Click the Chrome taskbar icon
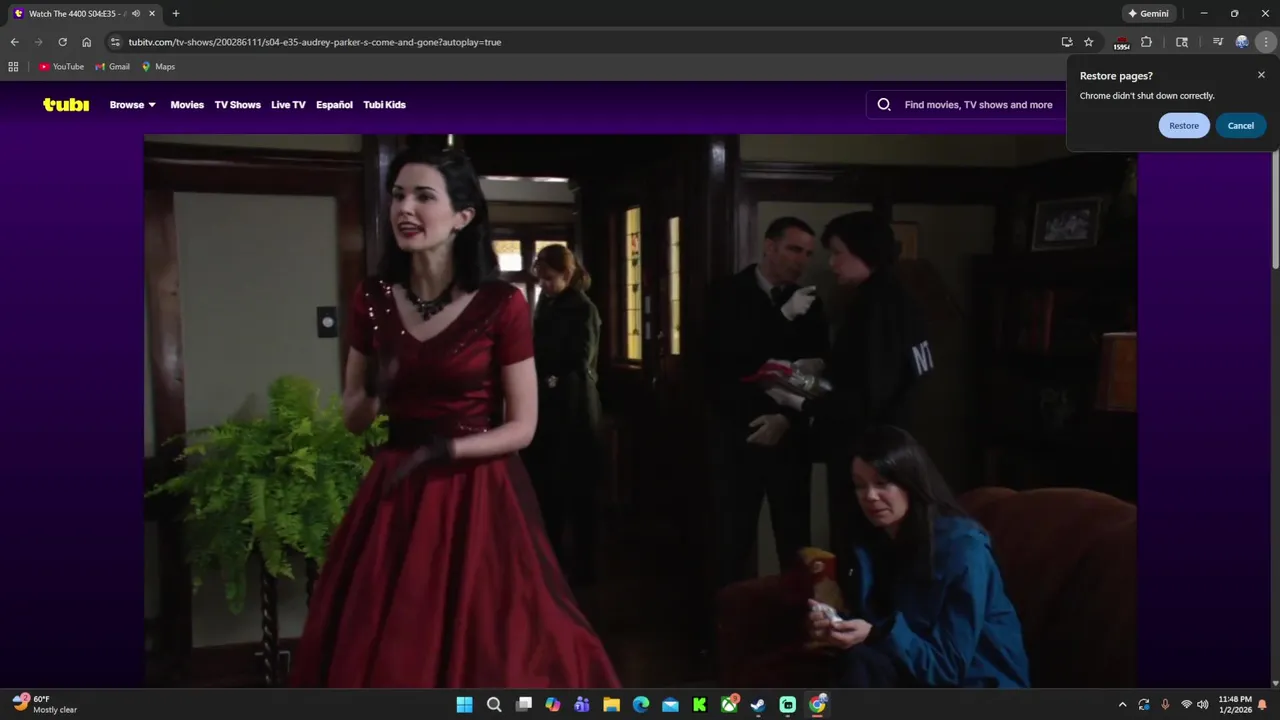Screen dimensions: 1280x720 coord(817,705)
